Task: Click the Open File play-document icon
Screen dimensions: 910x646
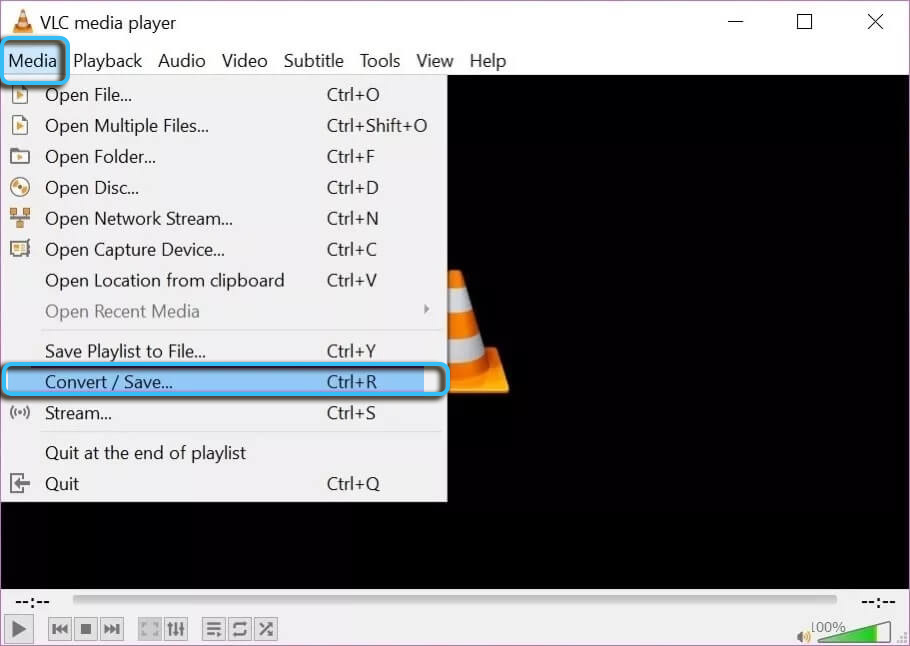Action: 20,94
